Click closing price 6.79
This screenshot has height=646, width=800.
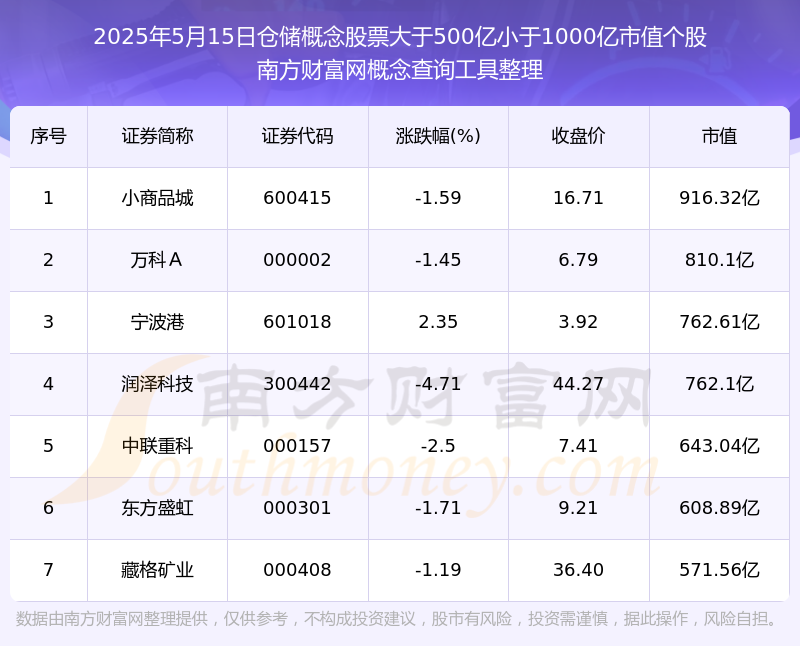pyautogui.click(x=579, y=260)
